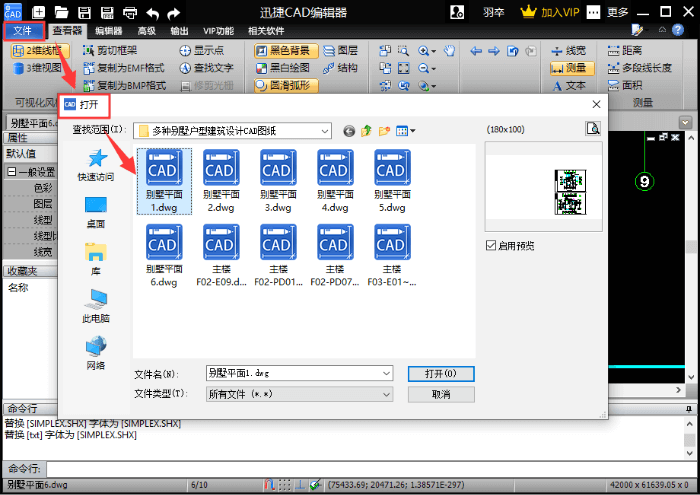Click 复制为EMF格式 option
The width and height of the screenshot is (700, 495).
pos(124,68)
